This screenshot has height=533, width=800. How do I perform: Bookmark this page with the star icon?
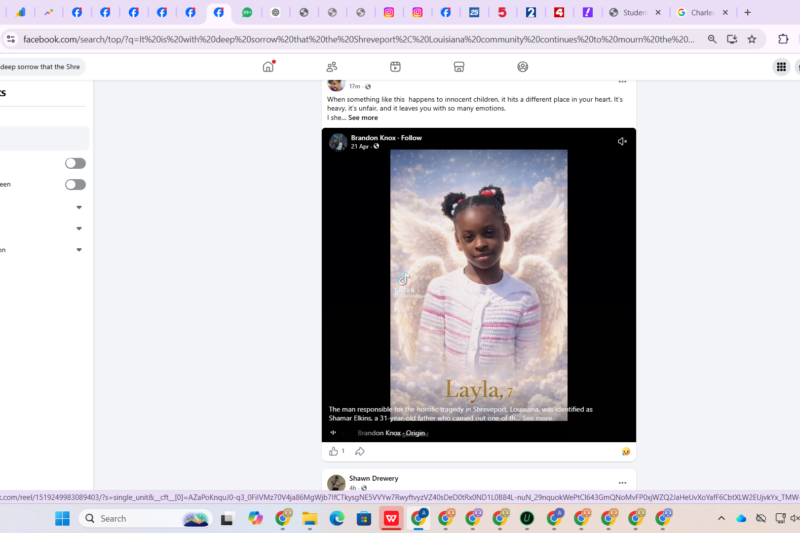752,39
